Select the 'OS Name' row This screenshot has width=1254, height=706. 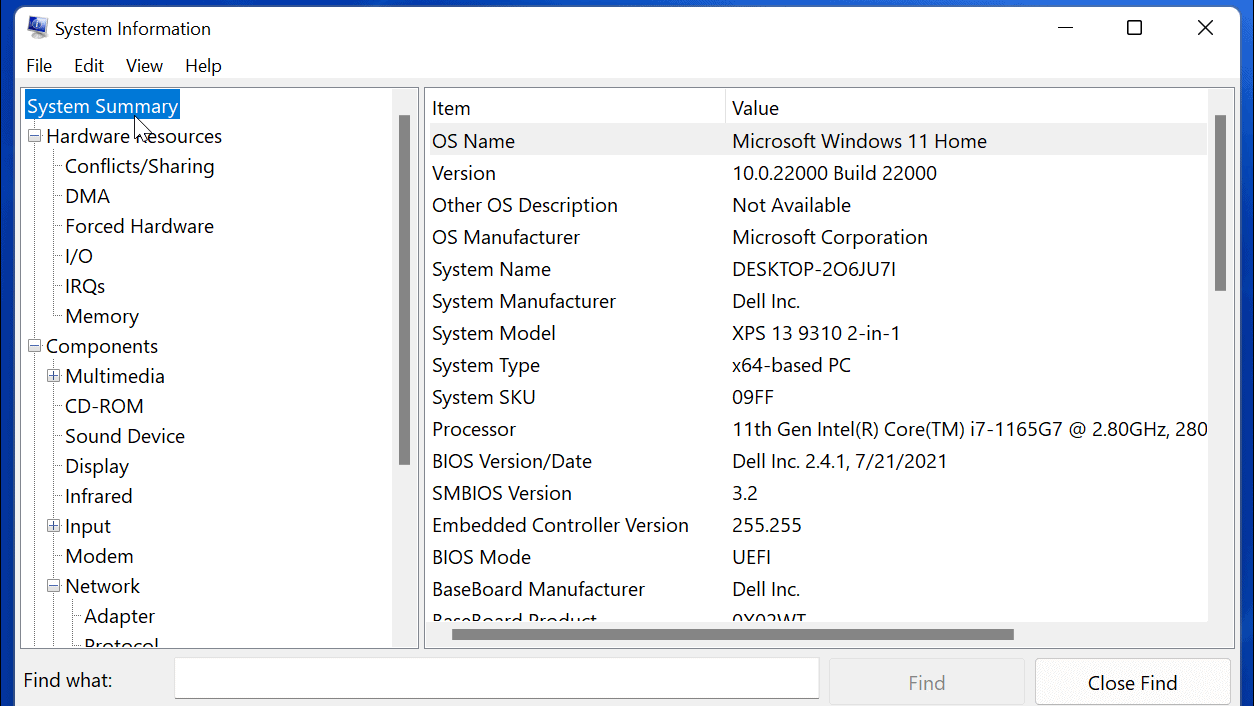(818, 141)
